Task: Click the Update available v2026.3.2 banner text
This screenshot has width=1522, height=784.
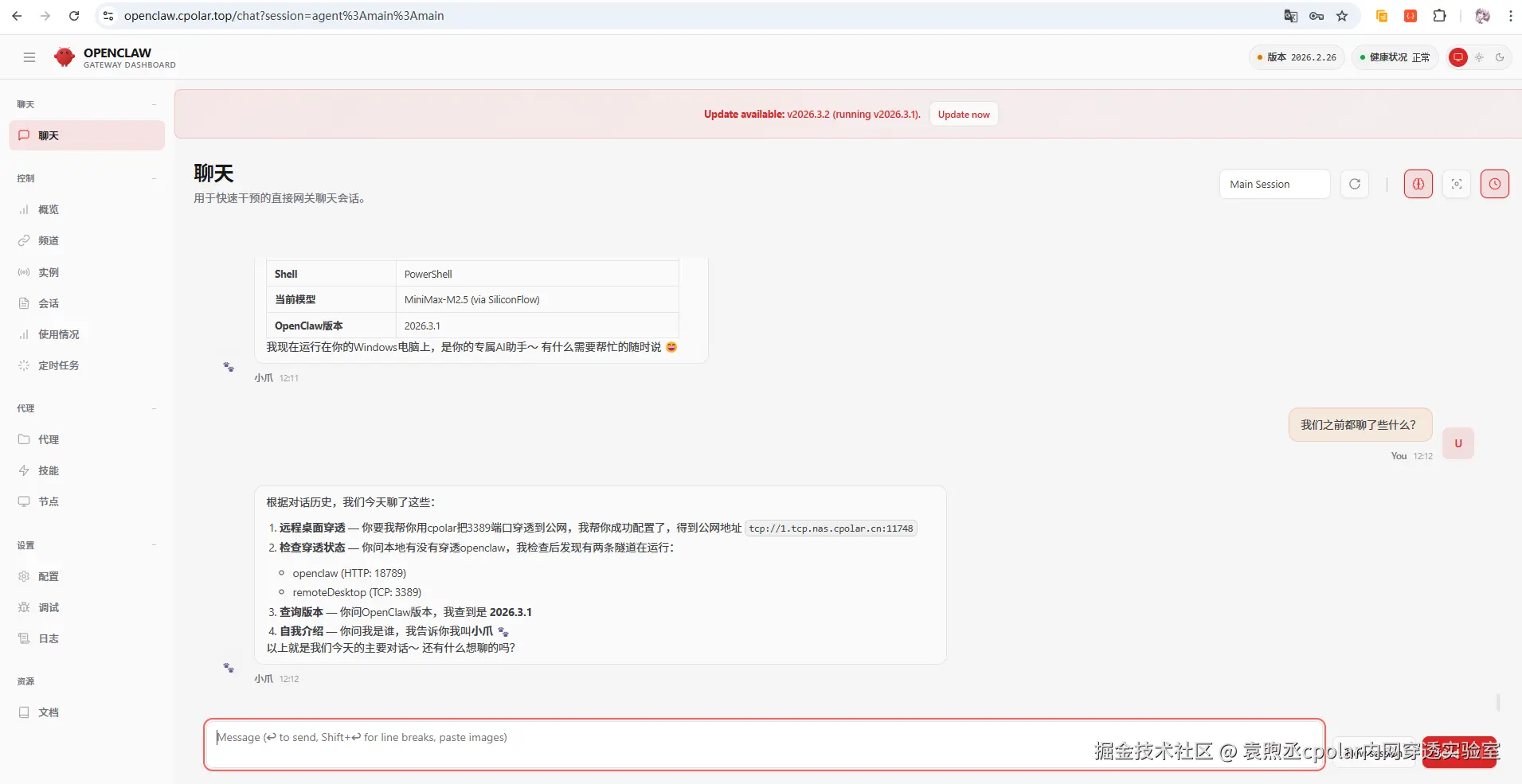Action: coord(812,115)
